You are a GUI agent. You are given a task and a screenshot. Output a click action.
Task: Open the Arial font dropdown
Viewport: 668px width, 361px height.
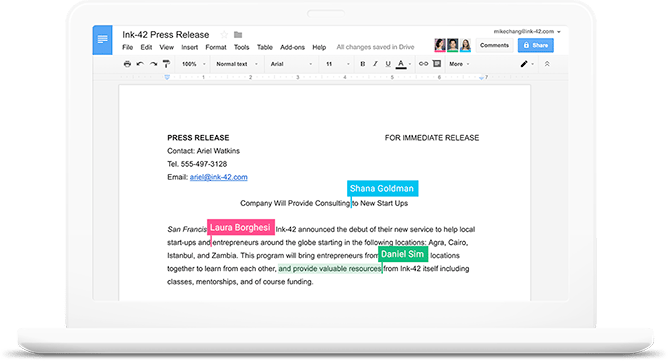291,64
